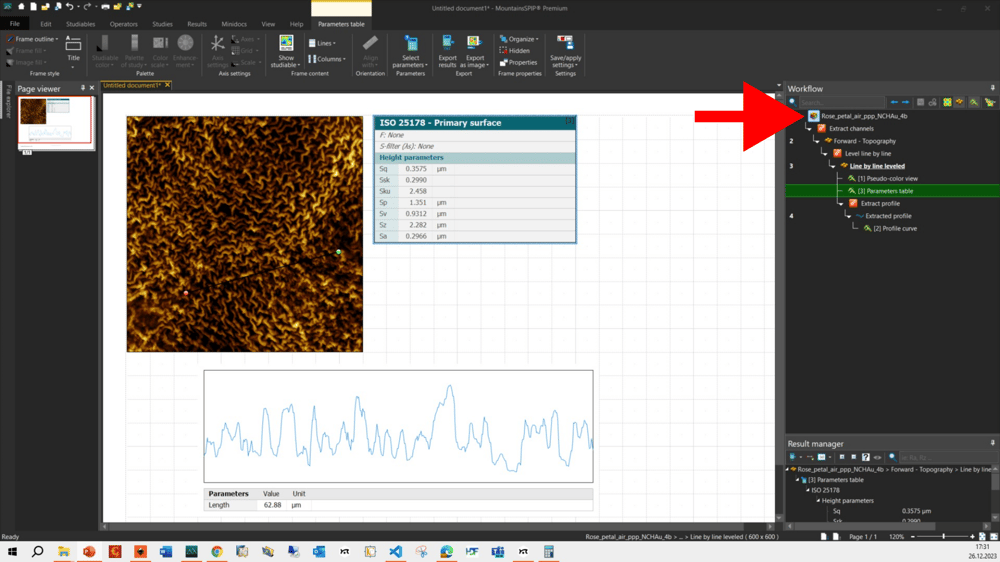Collapse the Extract profile node
The width and height of the screenshot is (1000, 562).
pyautogui.click(x=841, y=203)
